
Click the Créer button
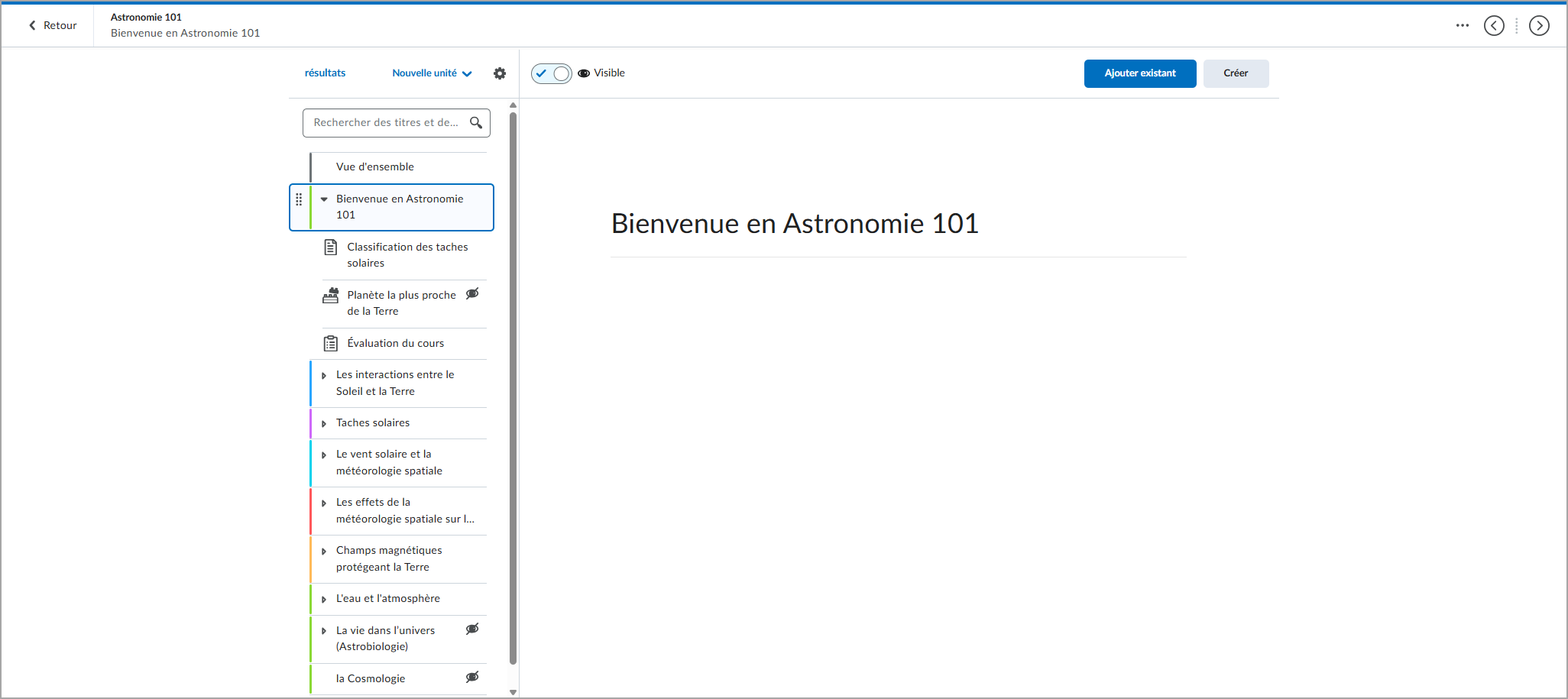click(x=1236, y=73)
